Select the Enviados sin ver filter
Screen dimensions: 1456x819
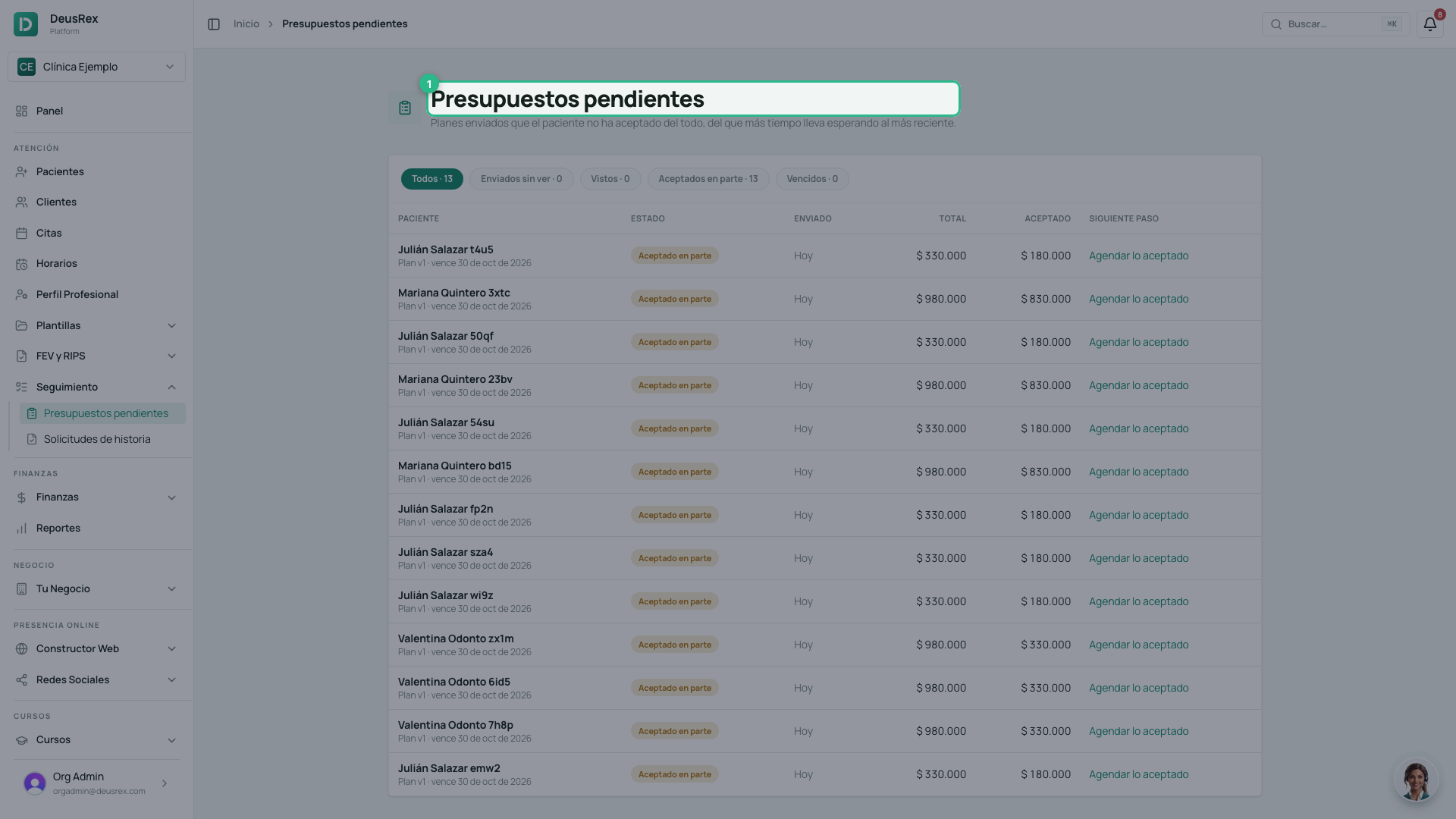coord(521,179)
